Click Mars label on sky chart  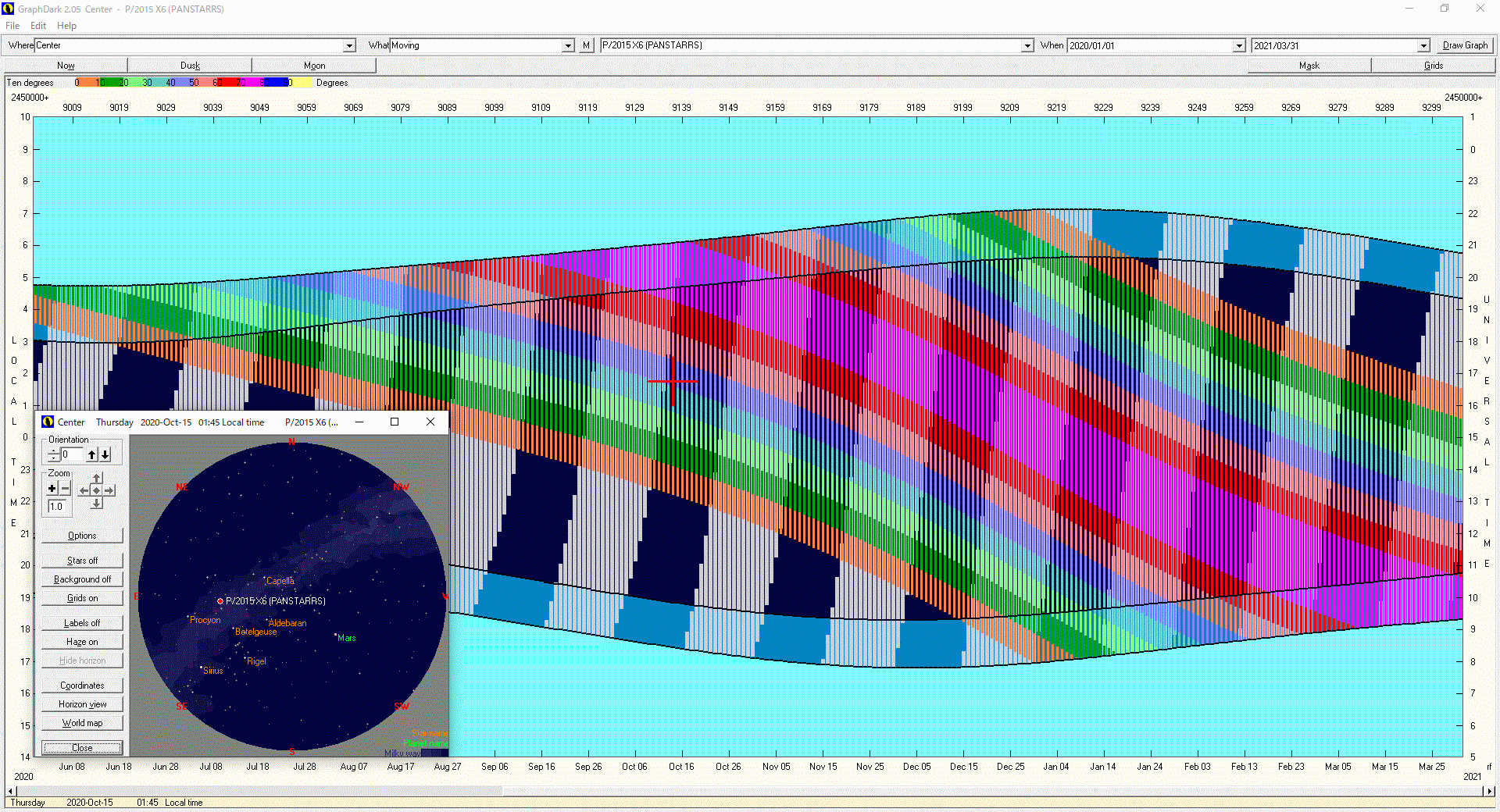point(346,638)
